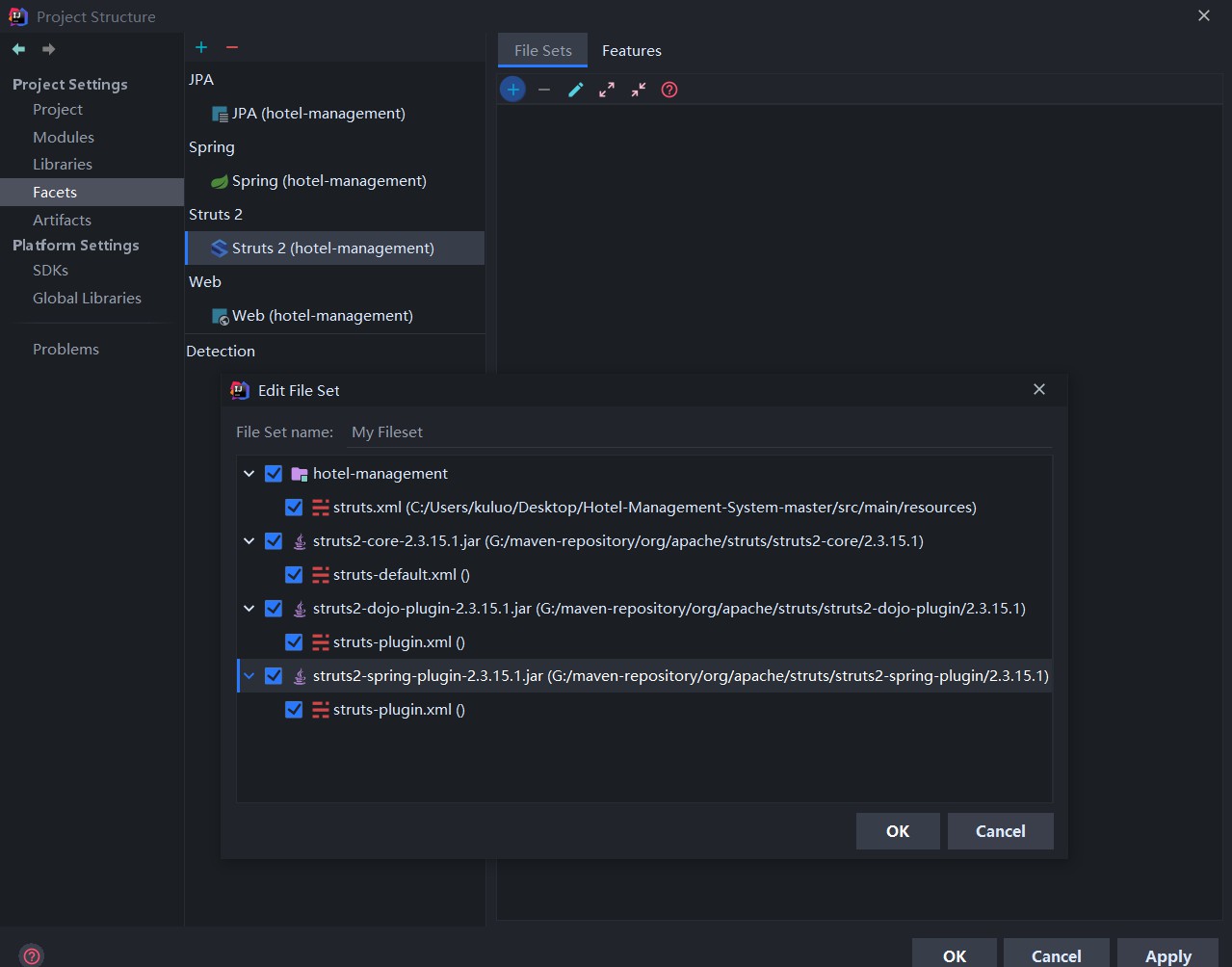Select struts.xml resources path row
Viewport: 1232px width, 967px height.
[644, 508]
